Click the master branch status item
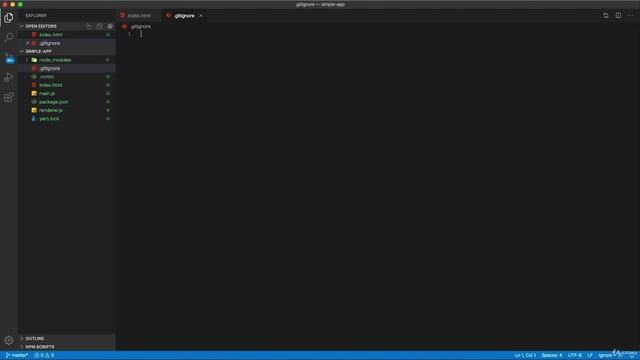The width and height of the screenshot is (640, 360). pos(17,356)
